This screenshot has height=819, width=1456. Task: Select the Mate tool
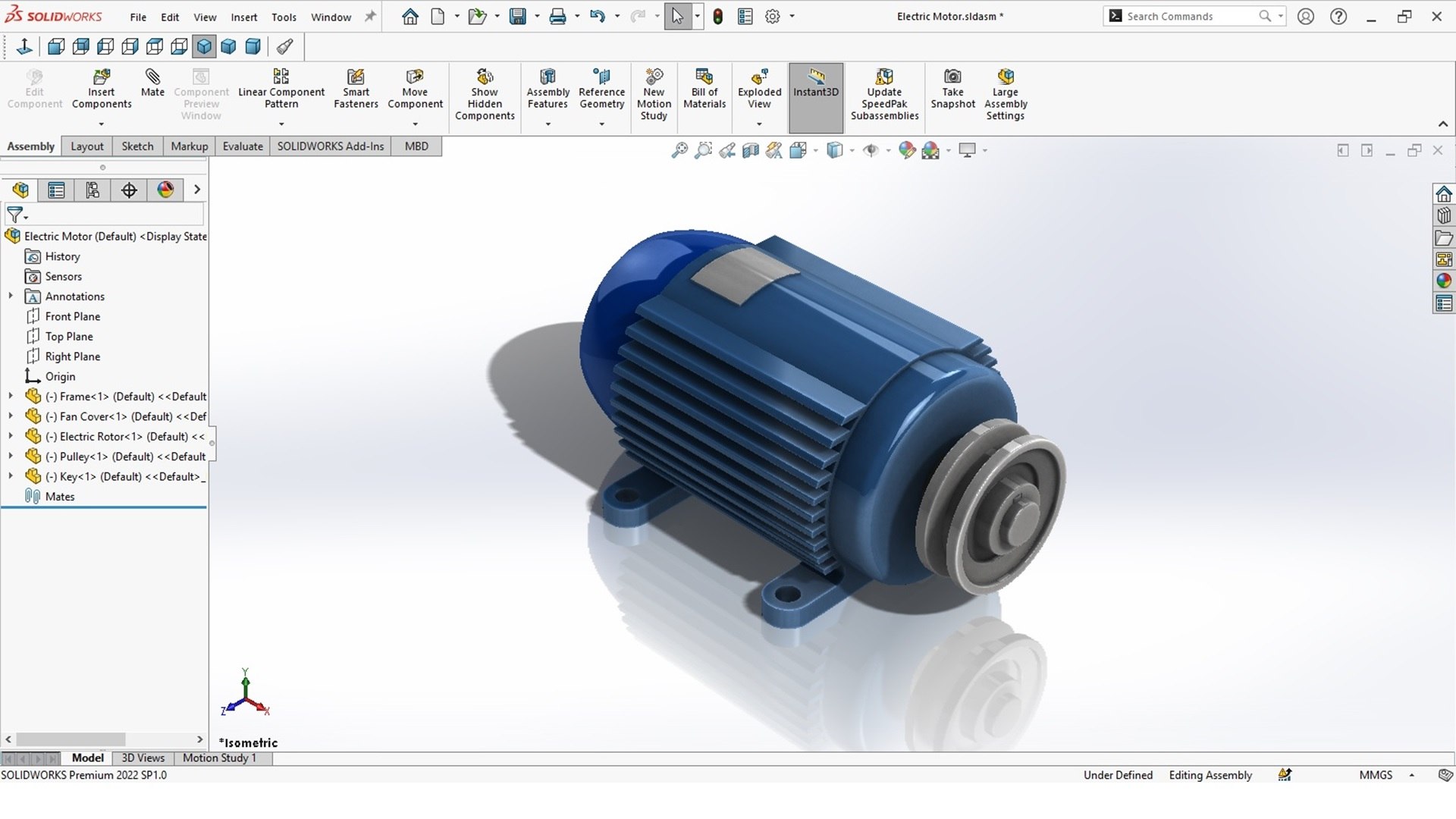[x=152, y=83]
